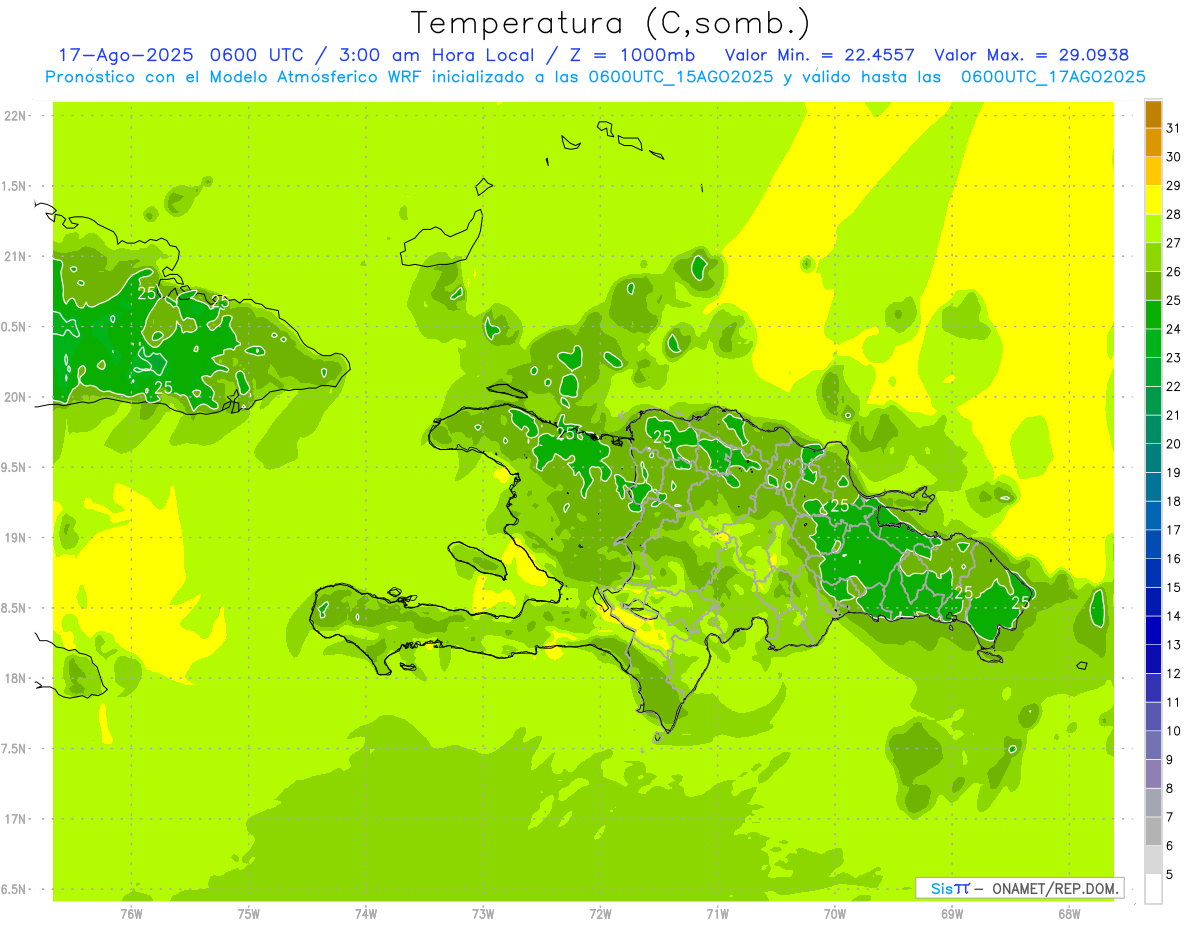Click the "20N" latitude axis label
The width and height of the screenshot is (1200, 927).
15,397
